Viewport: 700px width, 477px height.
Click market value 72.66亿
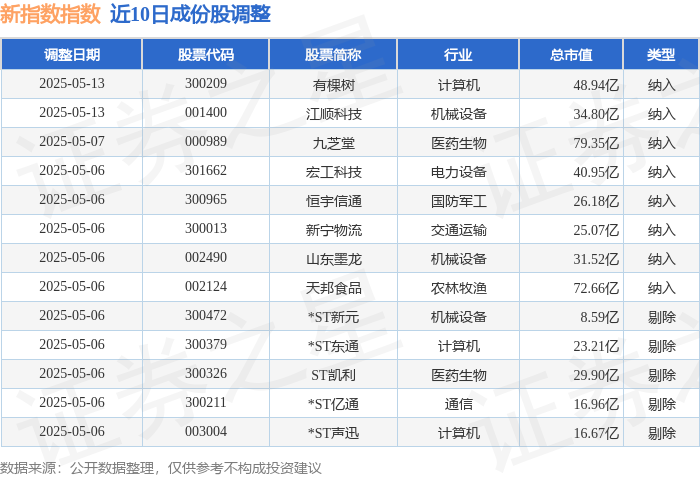click(596, 288)
